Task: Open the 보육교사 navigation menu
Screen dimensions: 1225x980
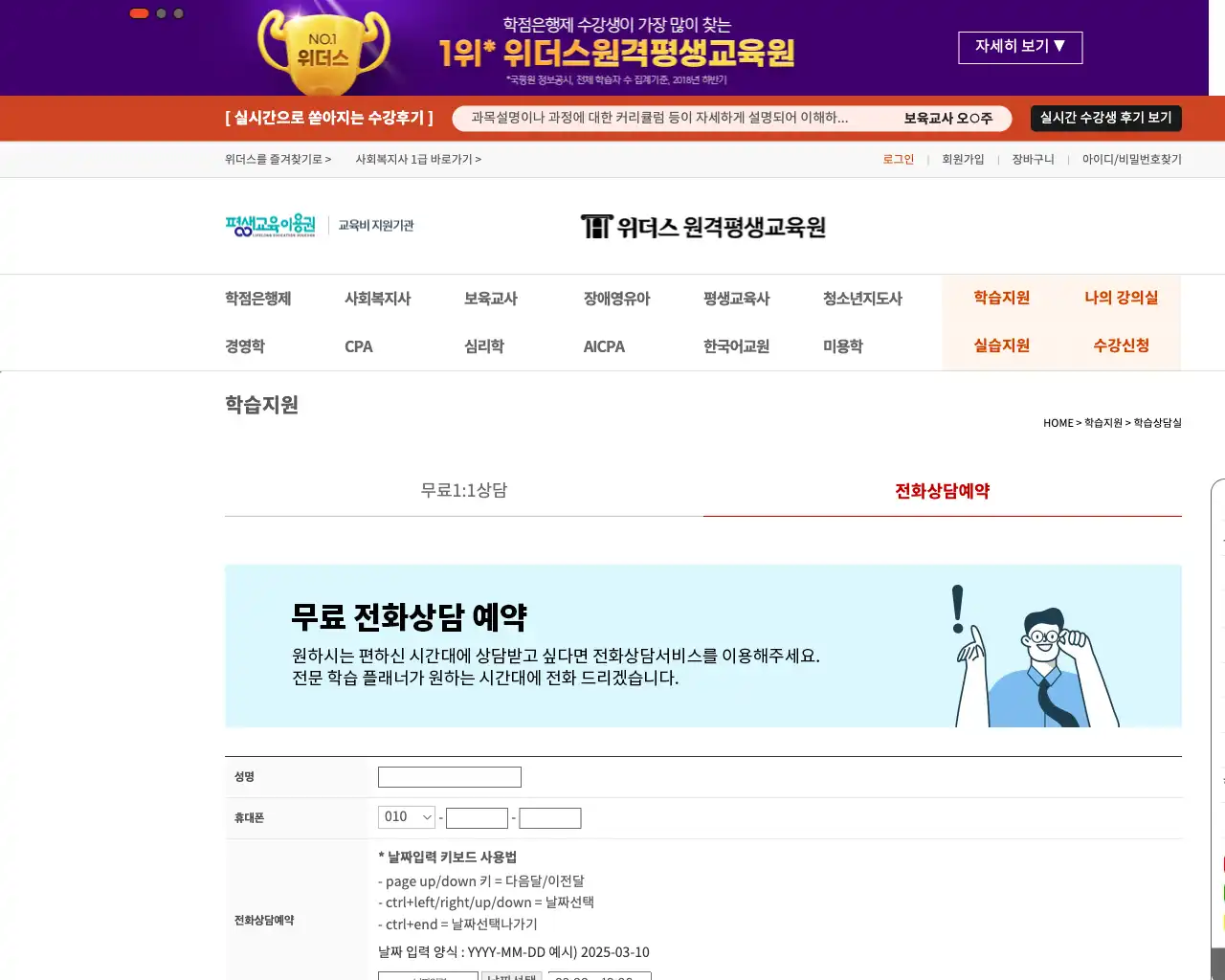Action: pyautogui.click(x=488, y=298)
